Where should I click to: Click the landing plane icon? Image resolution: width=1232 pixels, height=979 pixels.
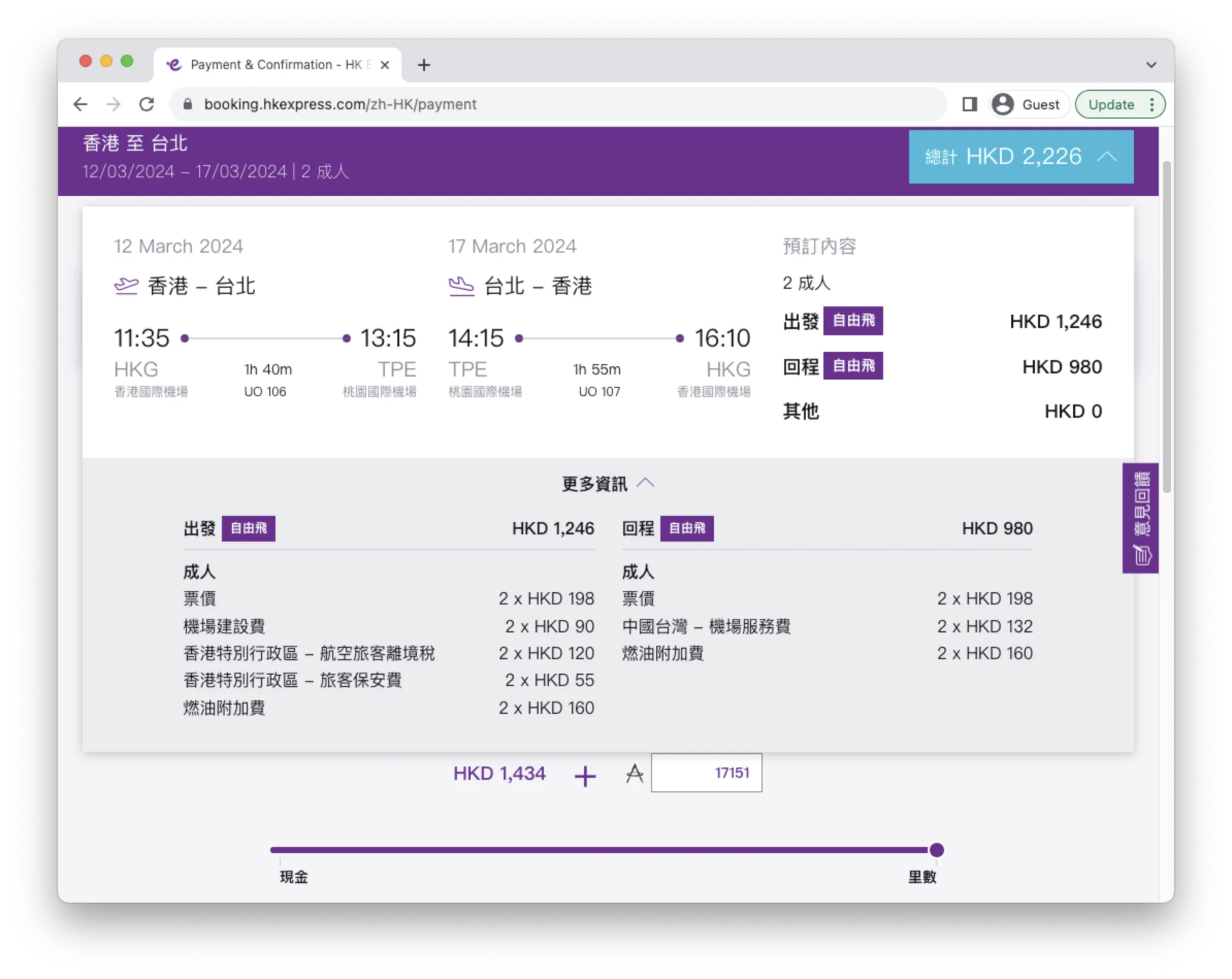point(461,286)
